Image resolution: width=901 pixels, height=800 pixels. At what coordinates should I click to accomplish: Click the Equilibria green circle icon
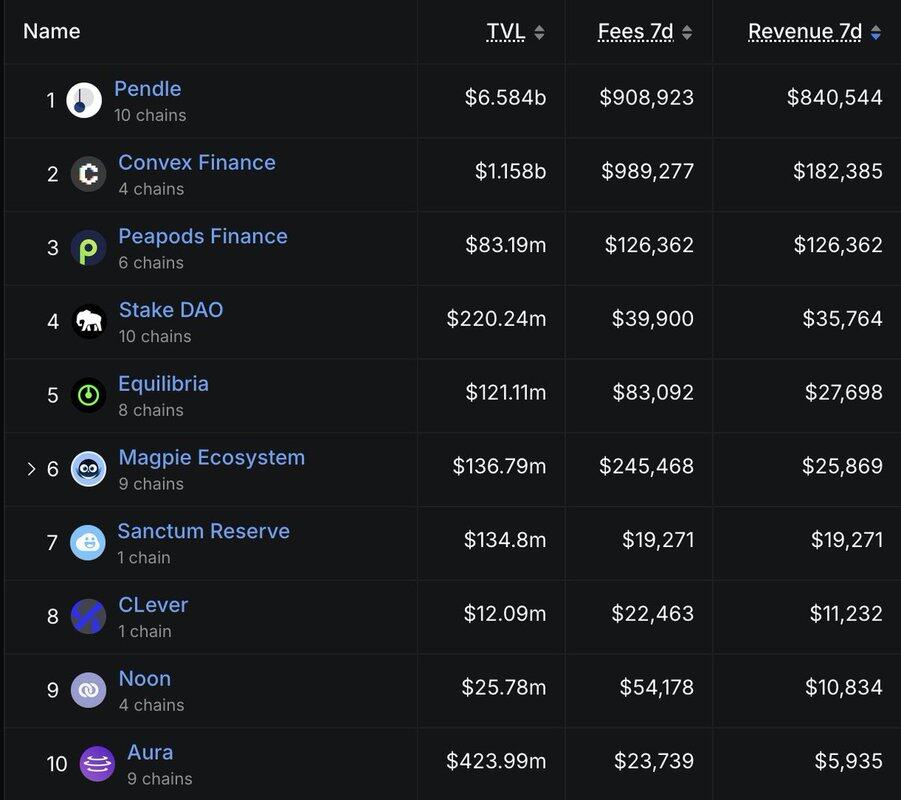(88, 395)
